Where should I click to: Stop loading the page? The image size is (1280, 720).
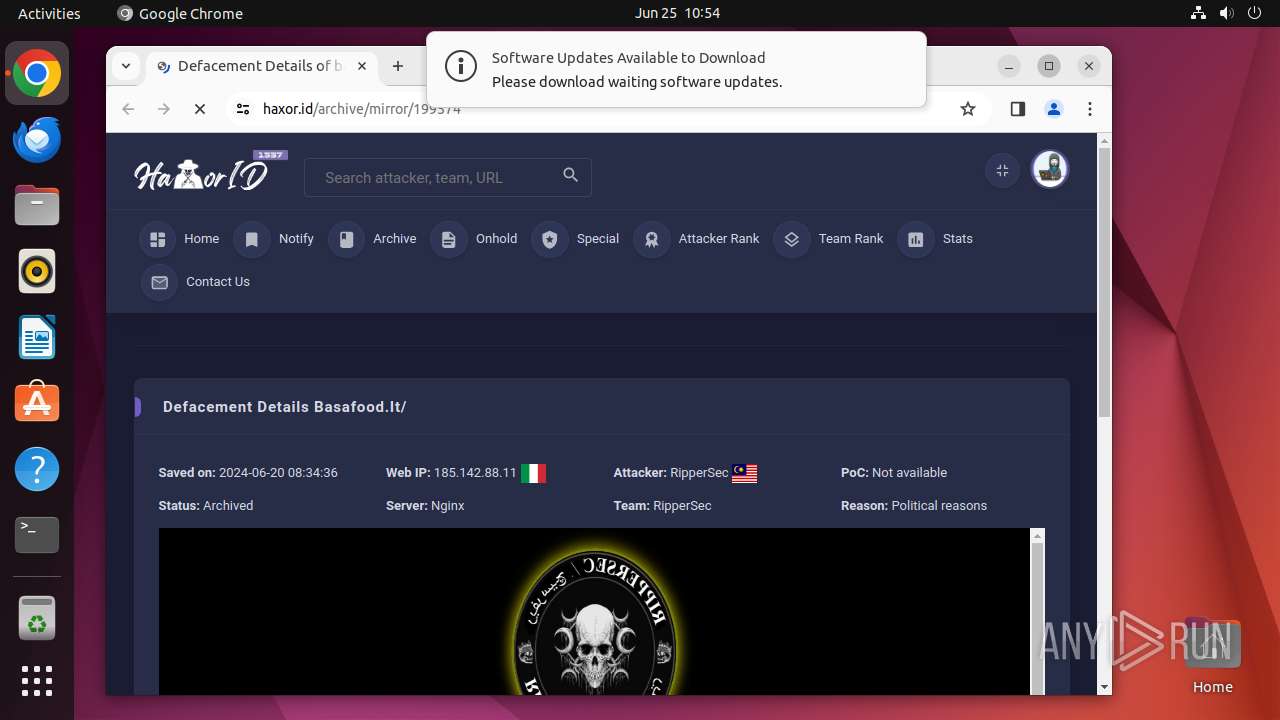200,109
